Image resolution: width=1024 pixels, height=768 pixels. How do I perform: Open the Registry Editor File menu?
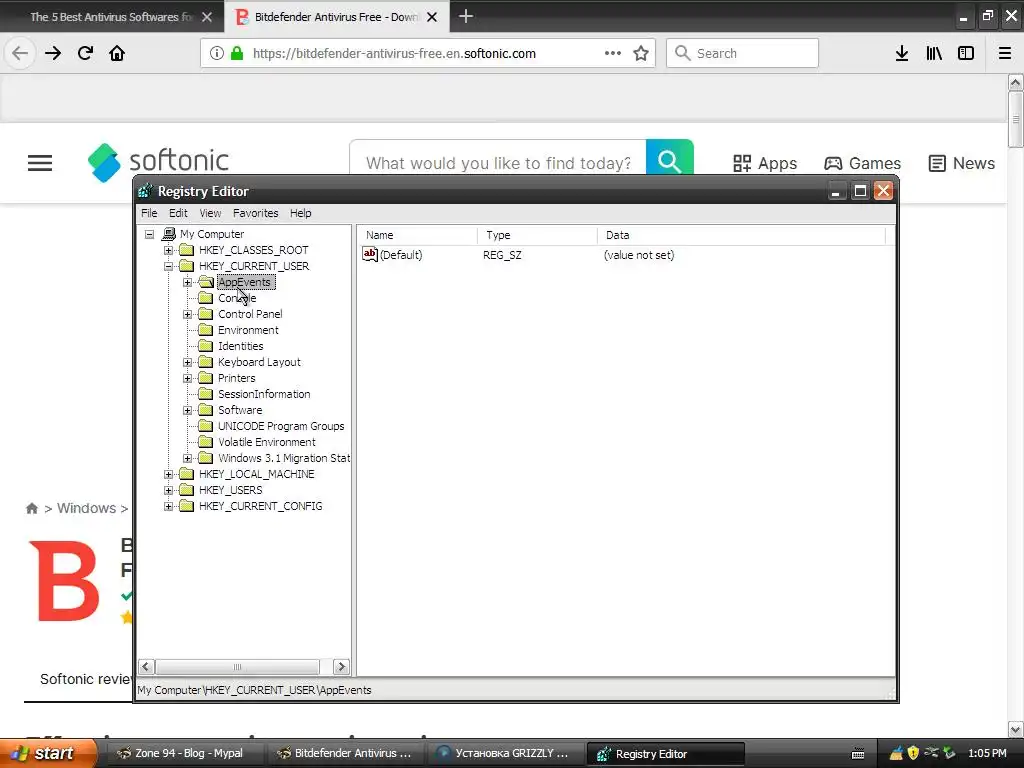[x=149, y=213]
